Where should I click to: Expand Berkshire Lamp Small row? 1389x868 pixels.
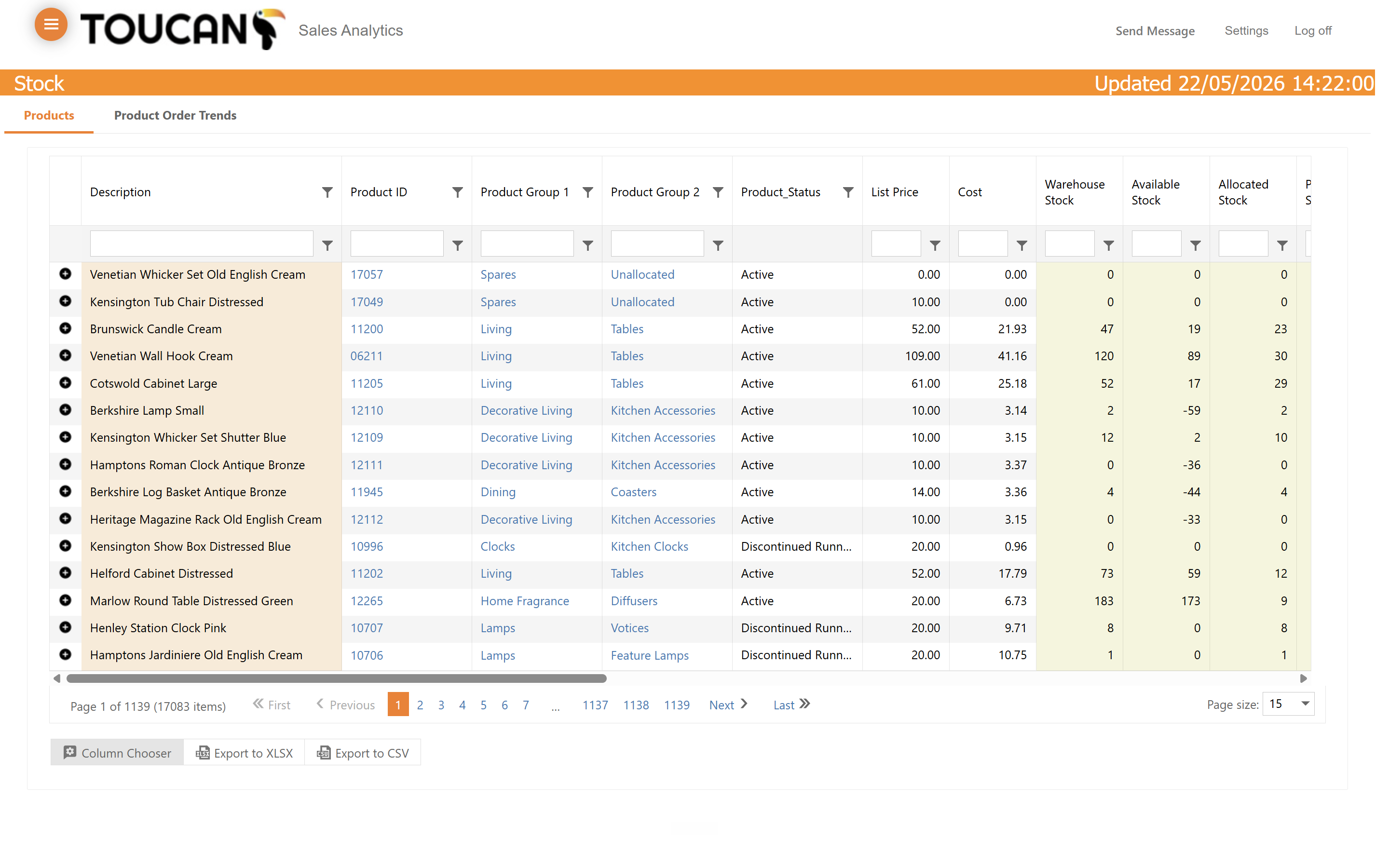pyautogui.click(x=66, y=410)
